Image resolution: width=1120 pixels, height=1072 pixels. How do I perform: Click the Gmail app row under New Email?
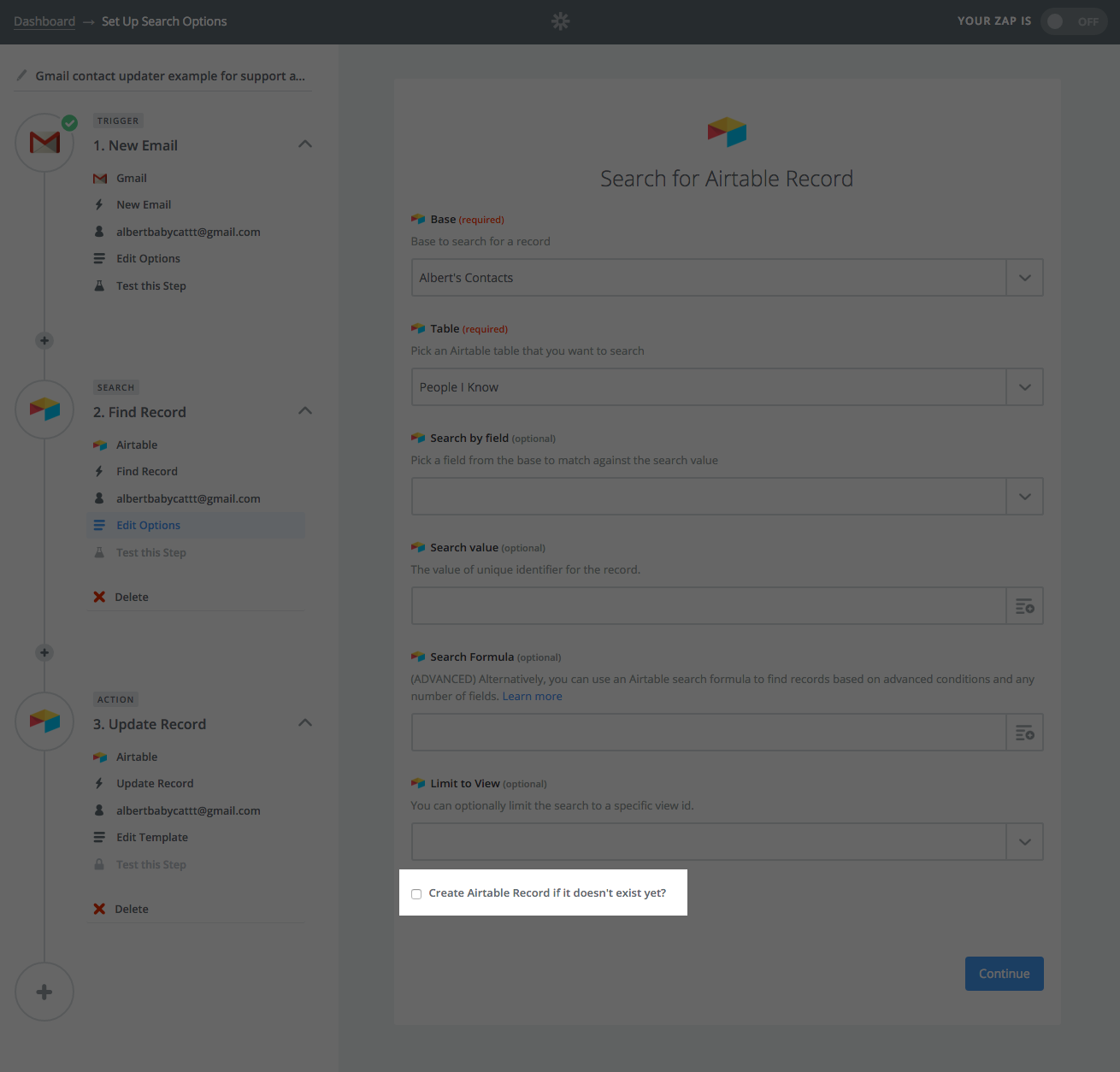[132, 179]
